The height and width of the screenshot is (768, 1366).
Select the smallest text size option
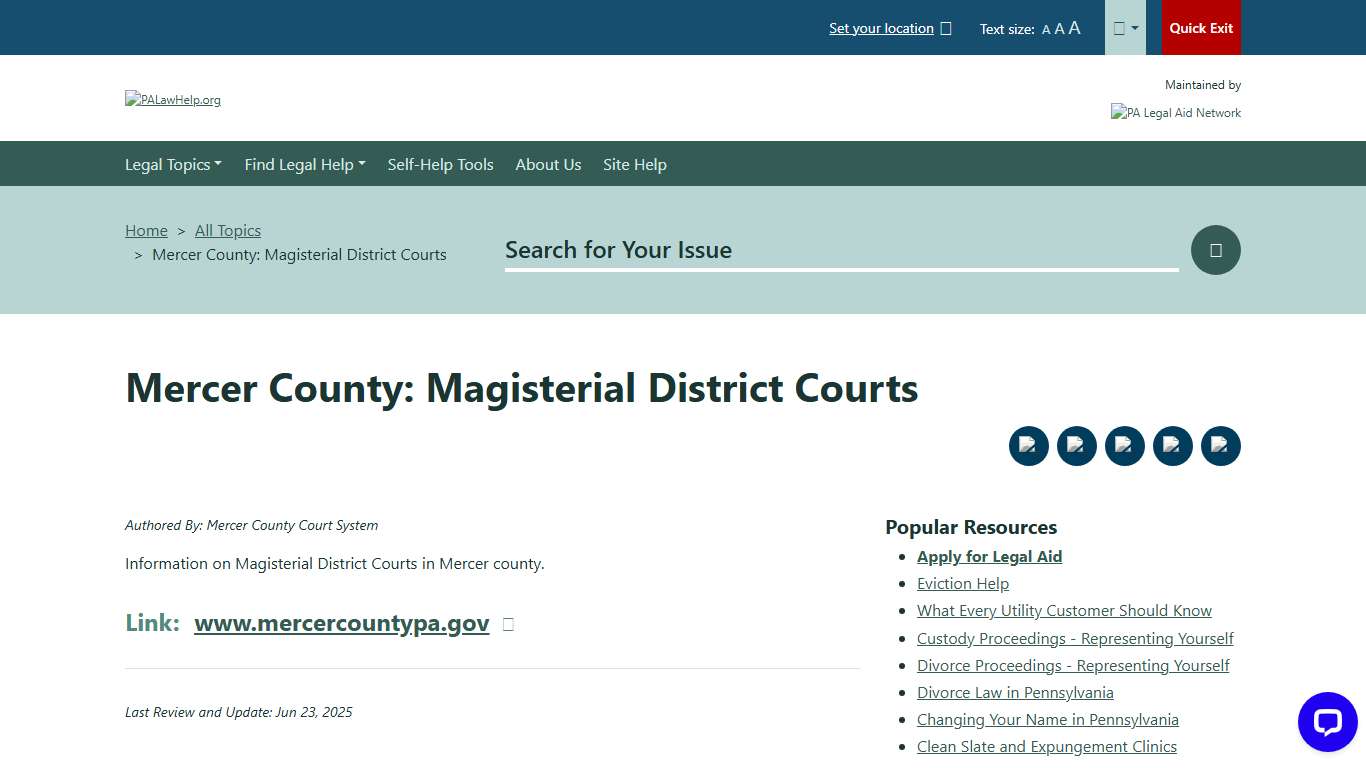point(1046,29)
